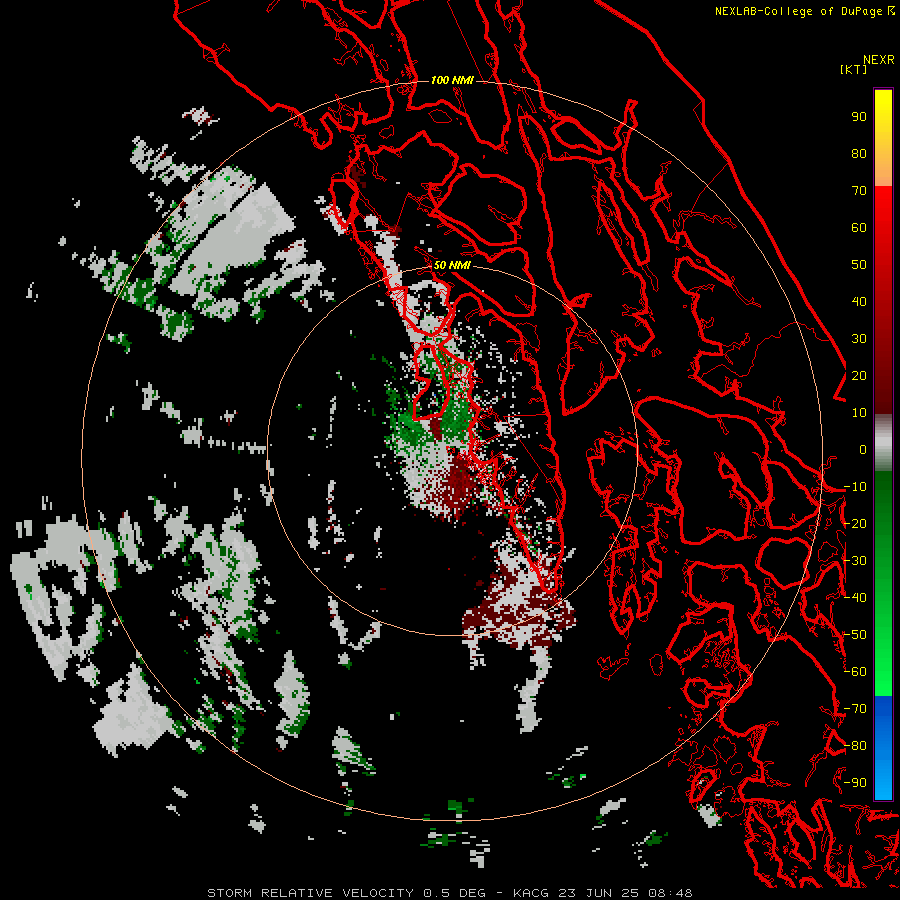Image resolution: width=900 pixels, height=900 pixels.
Task: Click the -30 value on velocity scale
Action: (855, 561)
